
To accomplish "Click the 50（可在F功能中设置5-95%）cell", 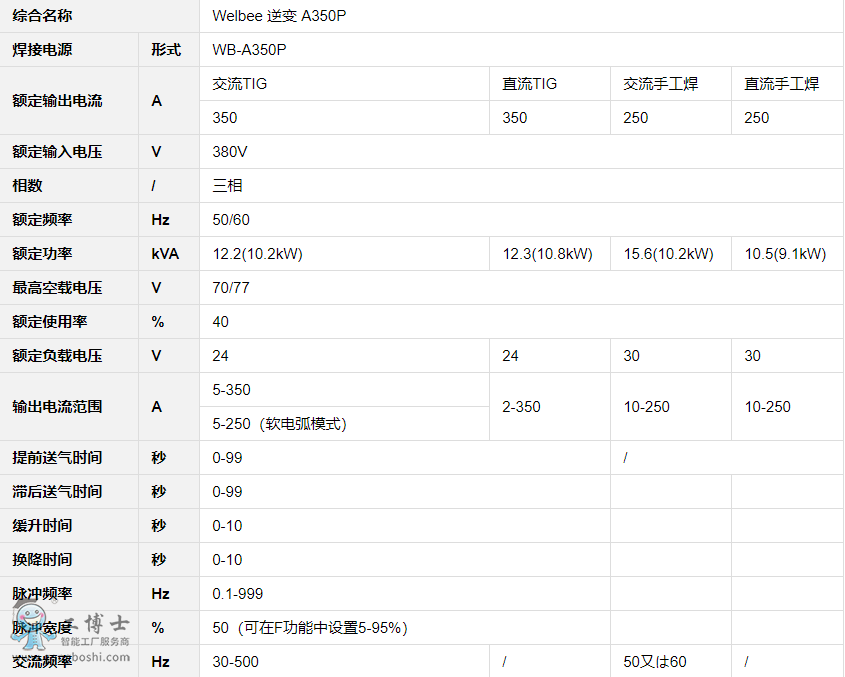I will (x=310, y=628).
